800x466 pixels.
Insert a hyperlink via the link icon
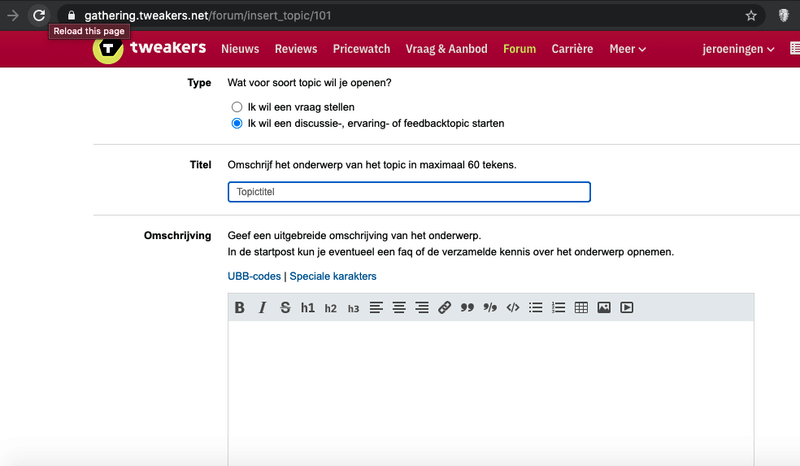click(x=444, y=307)
